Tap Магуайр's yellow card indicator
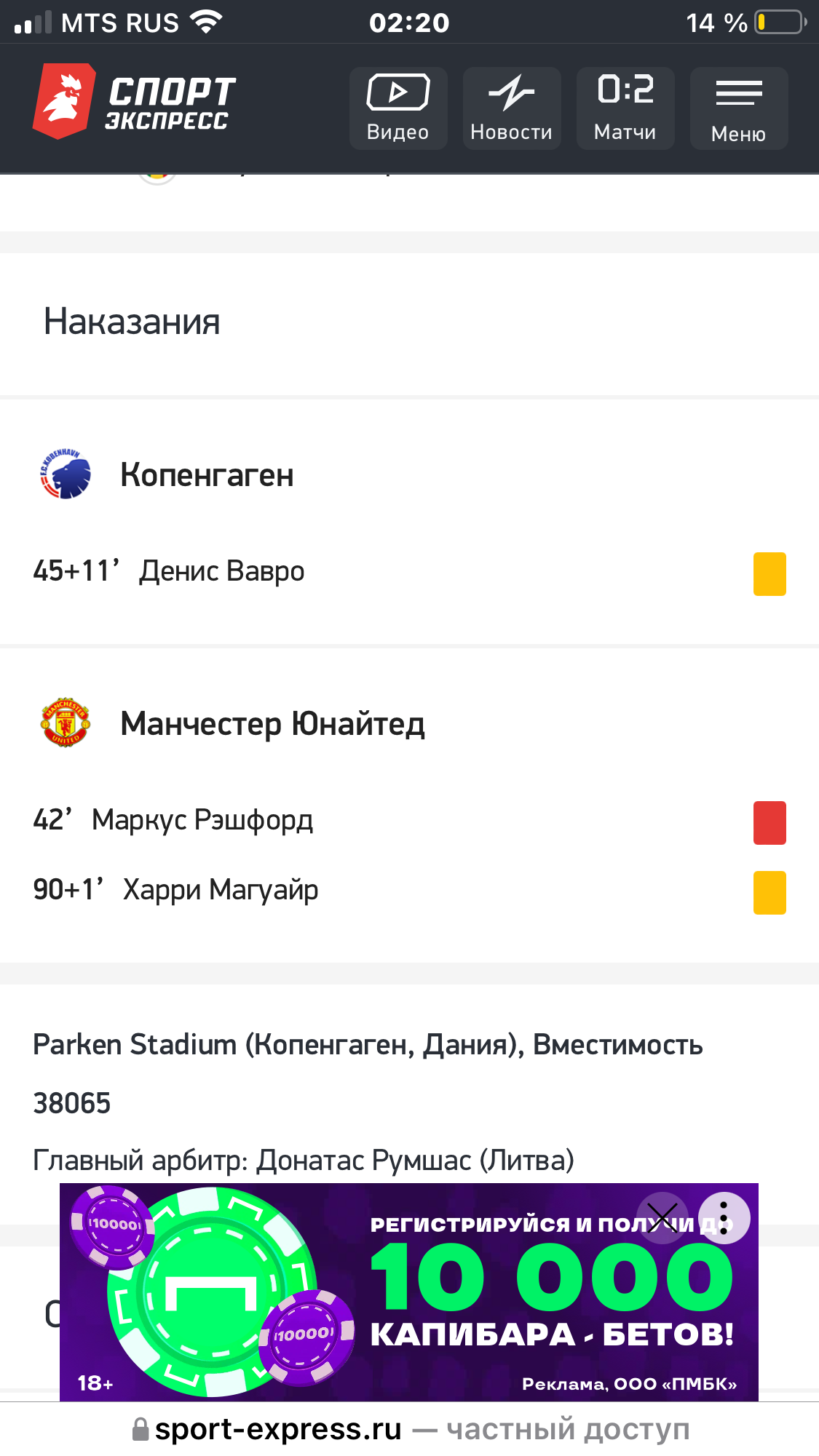This screenshot has width=819, height=1456. click(x=769, y=893)
